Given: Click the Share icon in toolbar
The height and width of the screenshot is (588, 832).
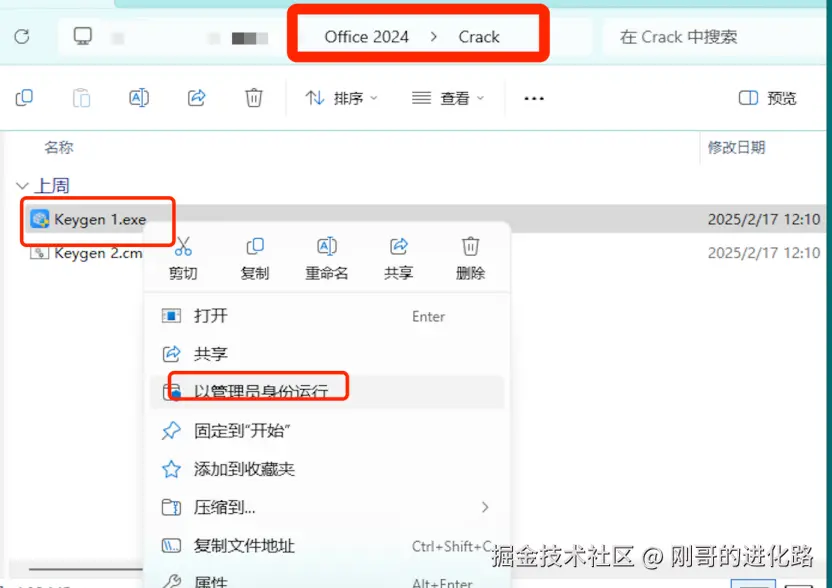Looking at the screenshot, I should coord(196,98).
